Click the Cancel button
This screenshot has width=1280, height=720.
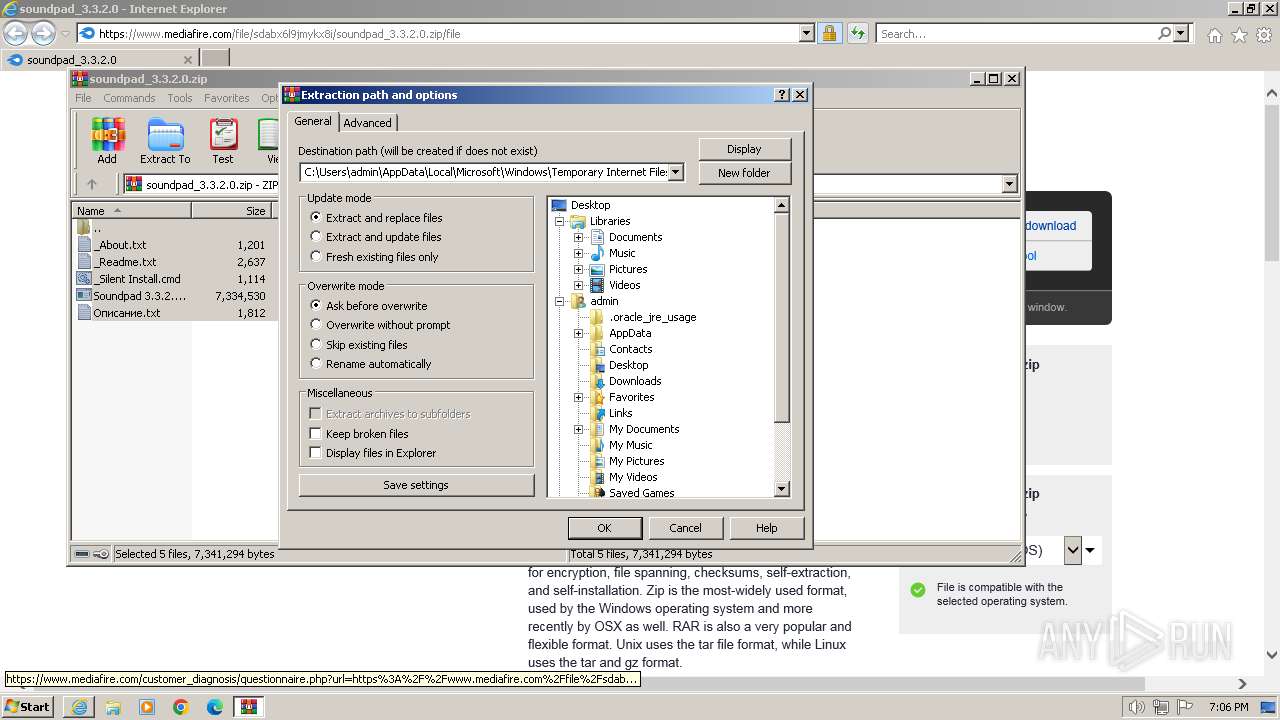point(685,528)
